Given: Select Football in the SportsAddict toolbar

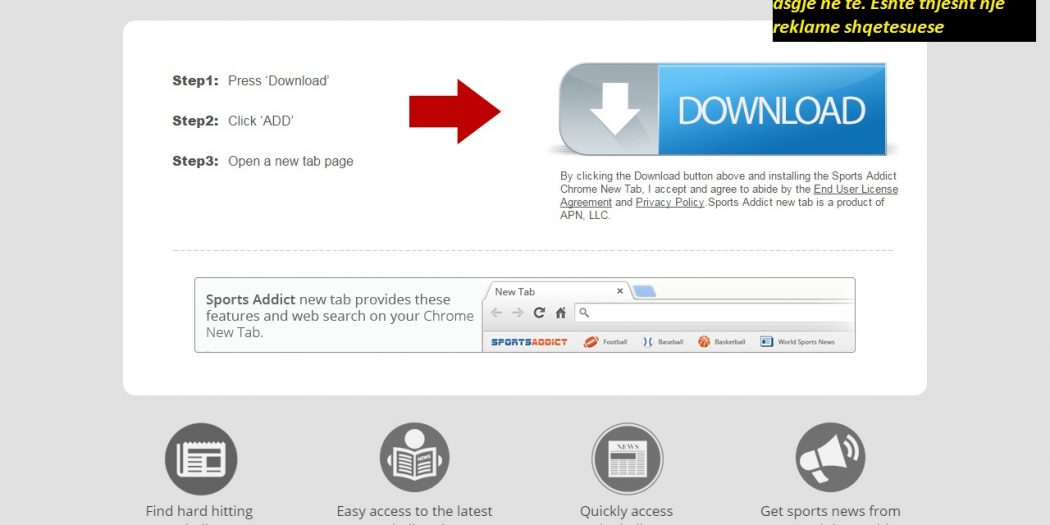Looking at the screenshot, I should pyautogui.click(x=605, y=342).
